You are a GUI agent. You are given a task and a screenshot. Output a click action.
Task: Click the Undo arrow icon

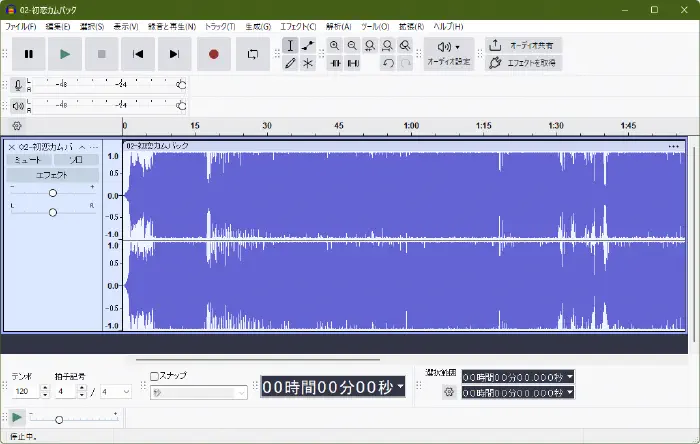tap(387, 63)
